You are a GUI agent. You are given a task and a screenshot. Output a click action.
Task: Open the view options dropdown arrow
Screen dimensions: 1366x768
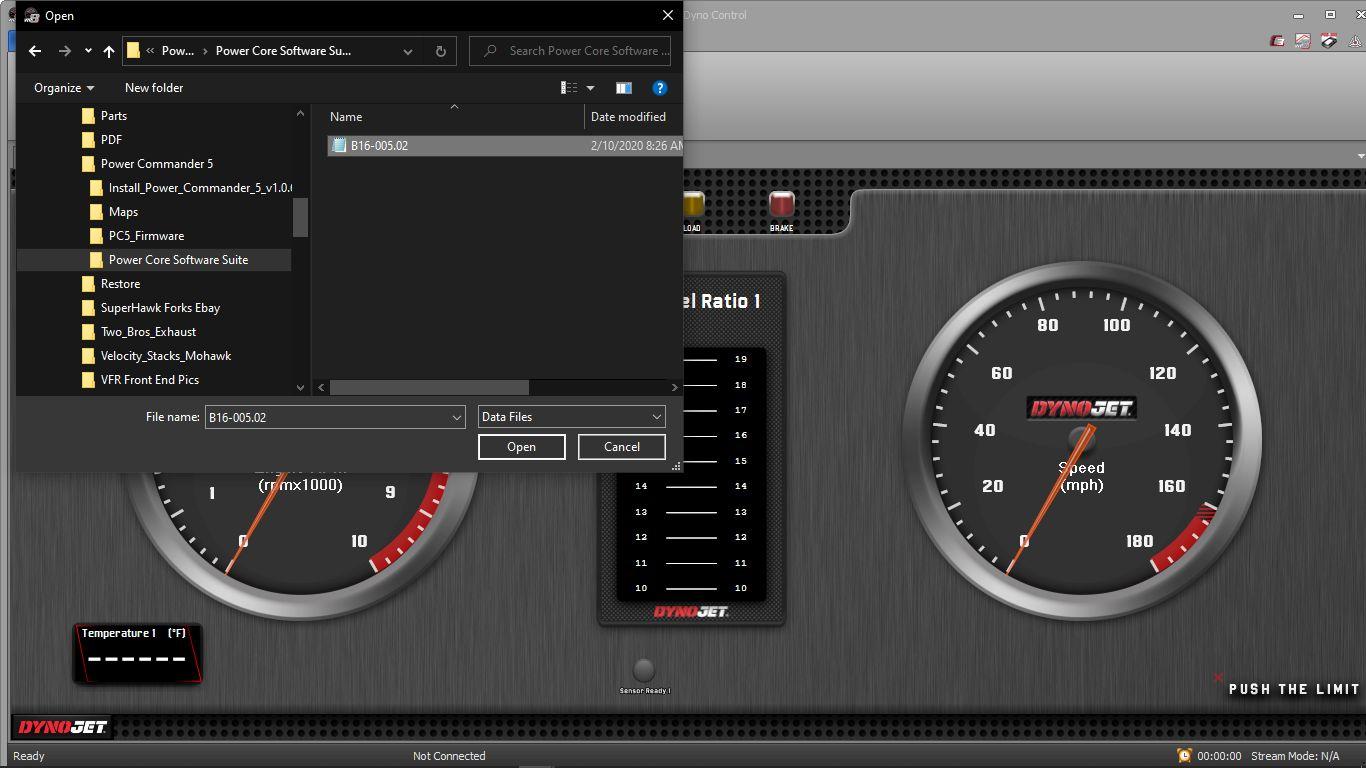pos(590,88)
